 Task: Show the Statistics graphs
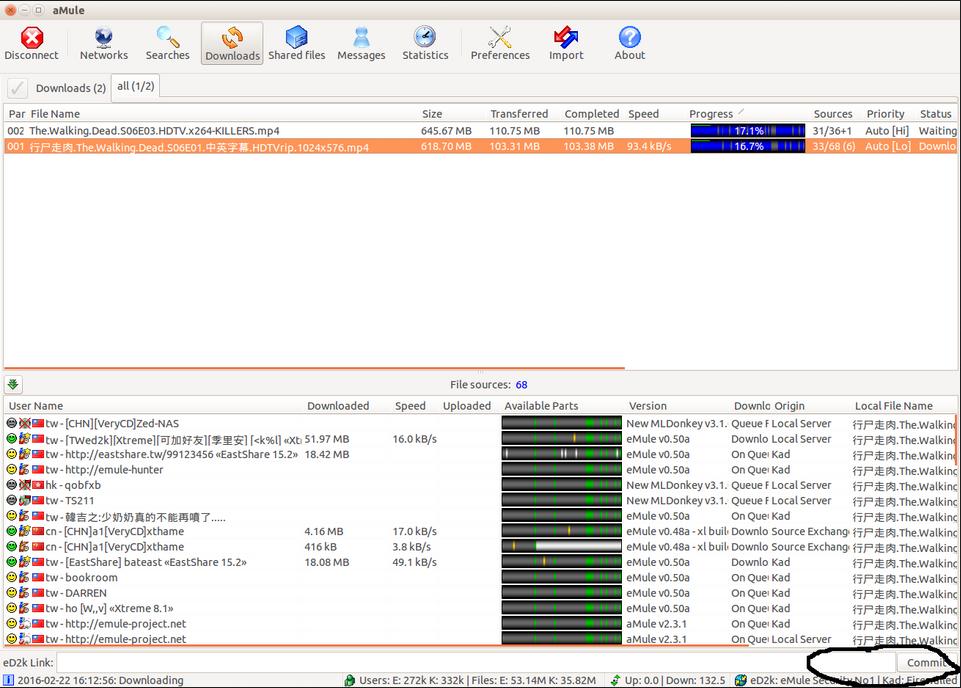pos(425,44)
